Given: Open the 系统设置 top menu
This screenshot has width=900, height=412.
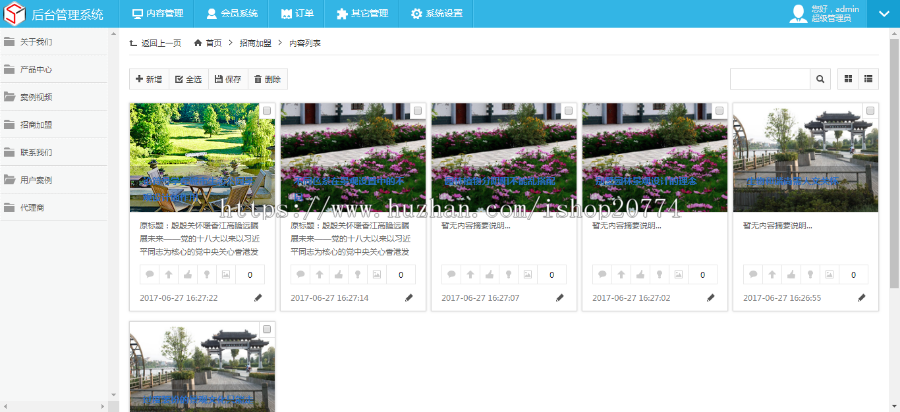Looking at the screenshot, I should (436, 14).
